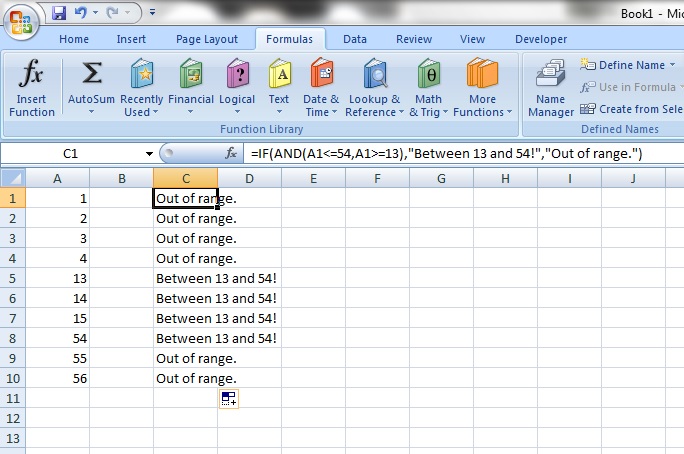
Task: Switch to the Developer tab
Action: pyautogui.click(x=541, y=39)
